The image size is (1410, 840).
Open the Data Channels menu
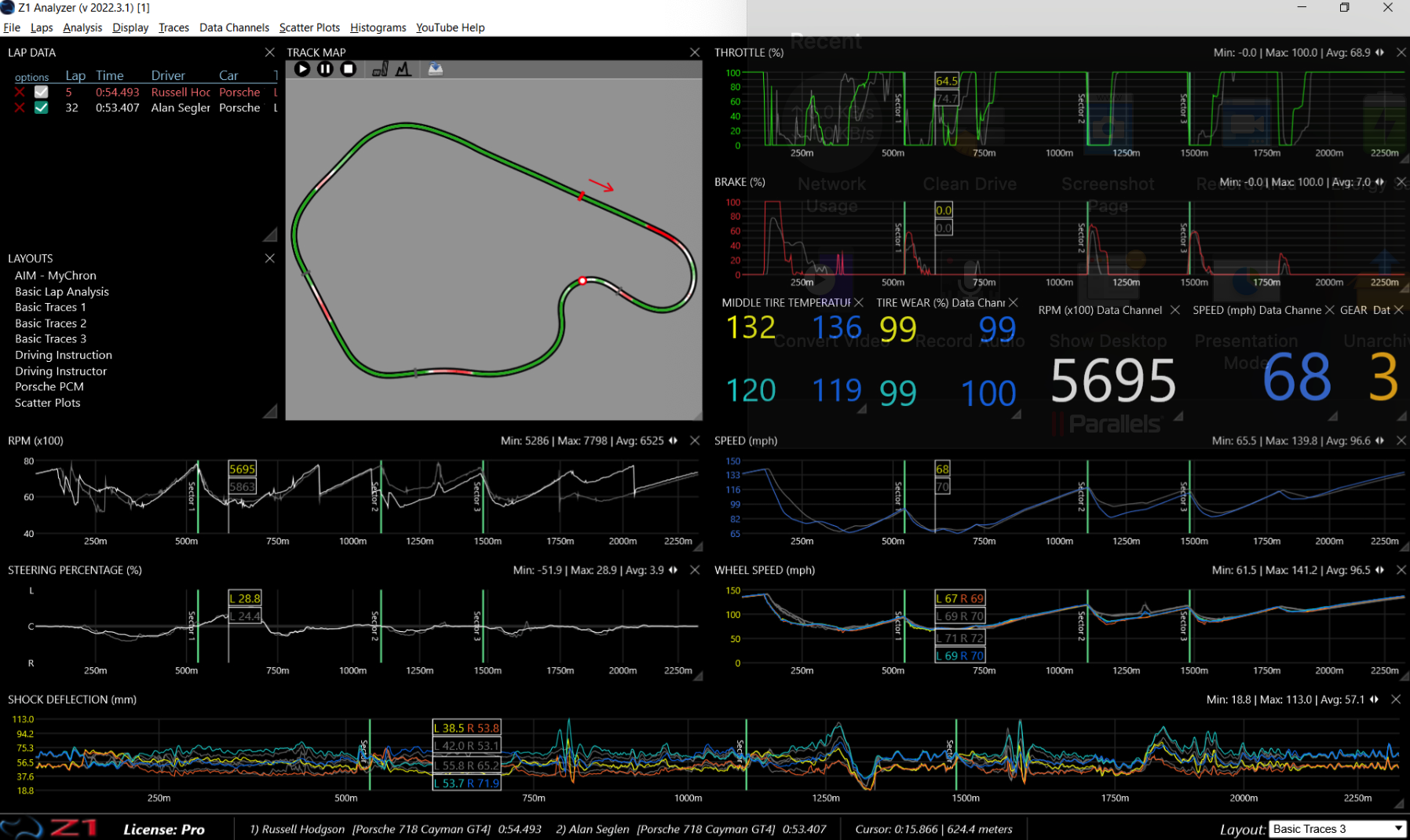pos(234,27)
